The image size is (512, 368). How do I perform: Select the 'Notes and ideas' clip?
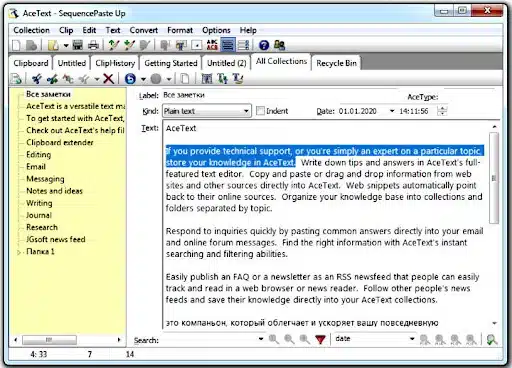tap(54, 191)
